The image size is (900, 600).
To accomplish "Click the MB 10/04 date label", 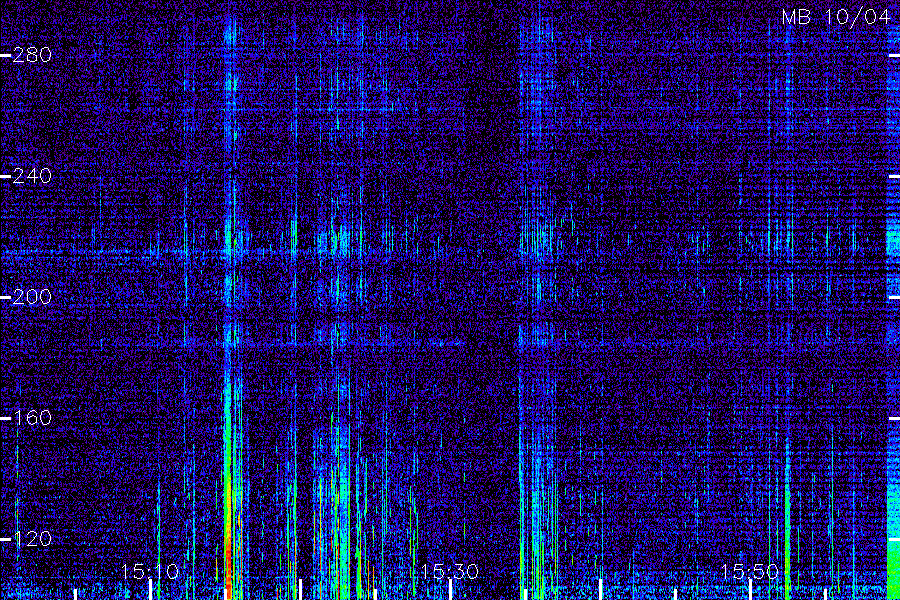I will point(836,17).
